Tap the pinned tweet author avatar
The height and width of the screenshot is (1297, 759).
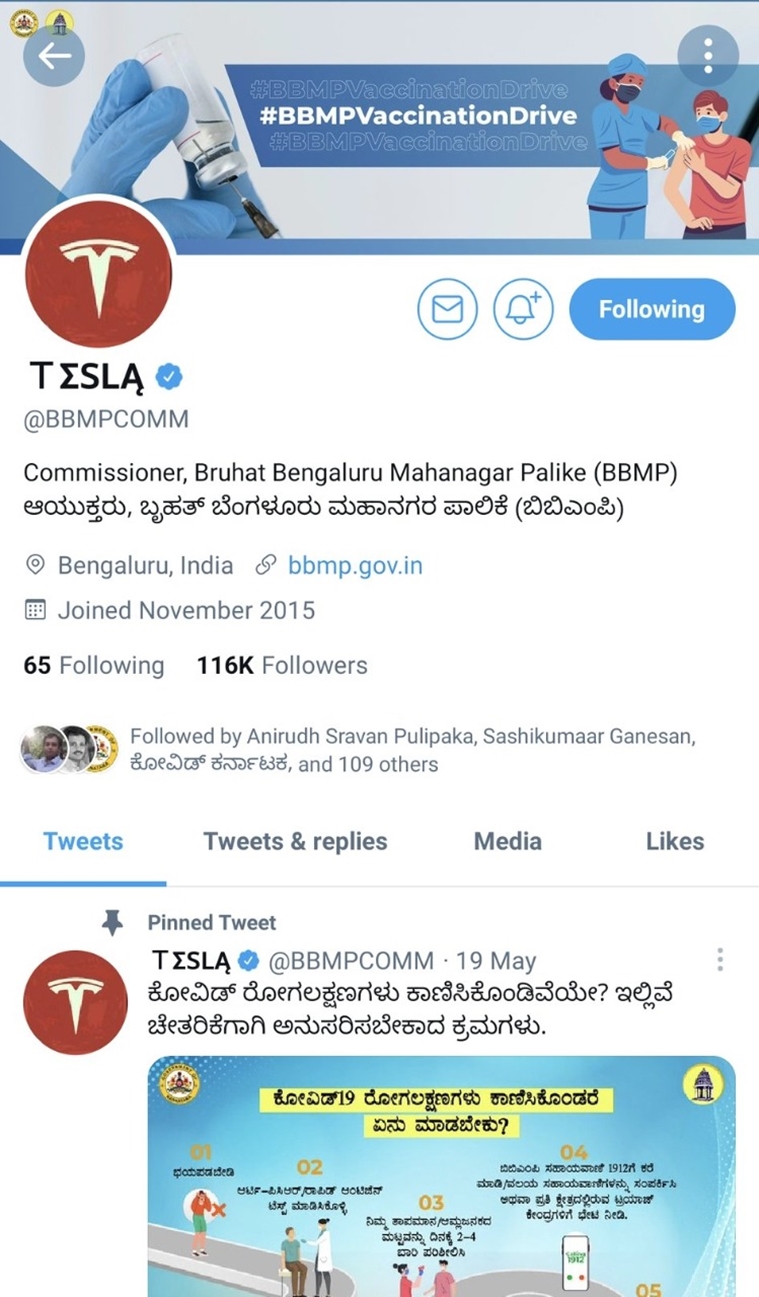pos(76,1003)
